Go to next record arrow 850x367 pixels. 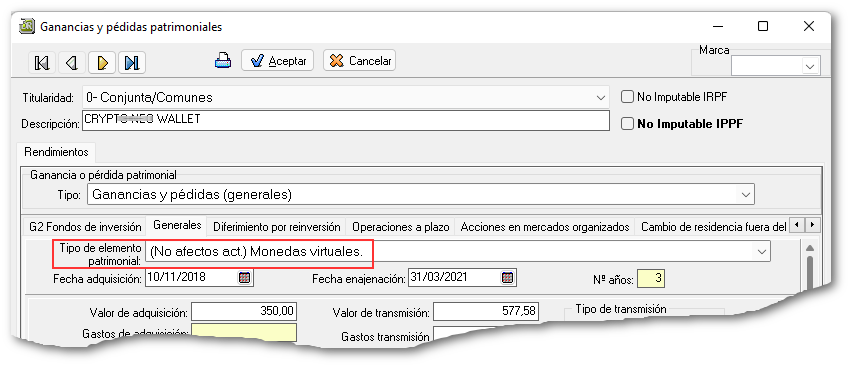coord(102,63)
